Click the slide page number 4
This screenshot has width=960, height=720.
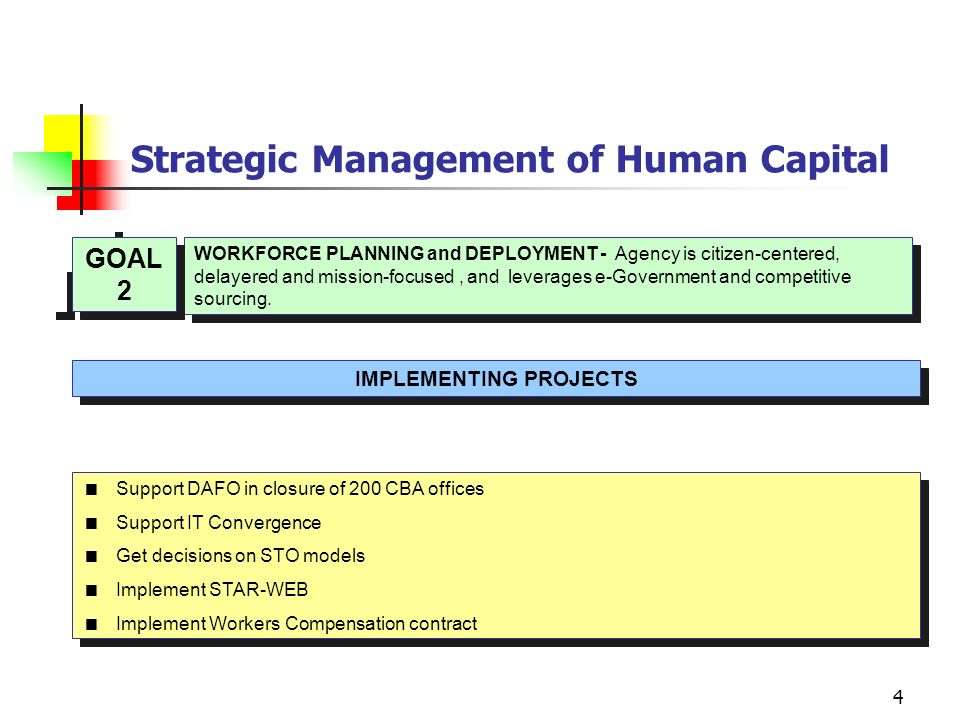(x=898, y=697)
